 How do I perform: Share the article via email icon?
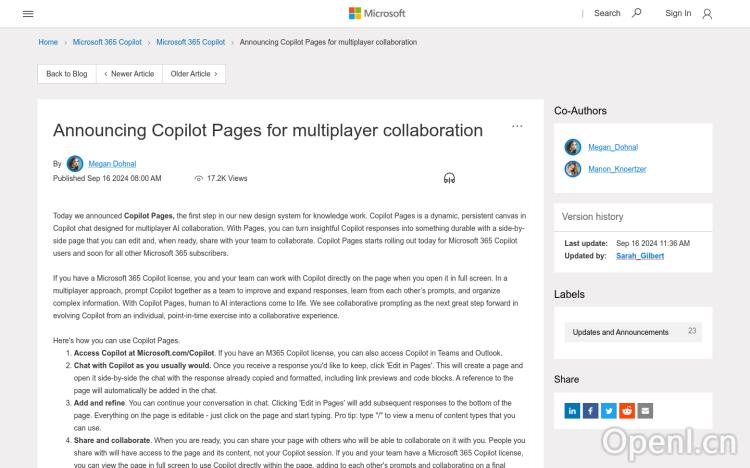(645, 410)
